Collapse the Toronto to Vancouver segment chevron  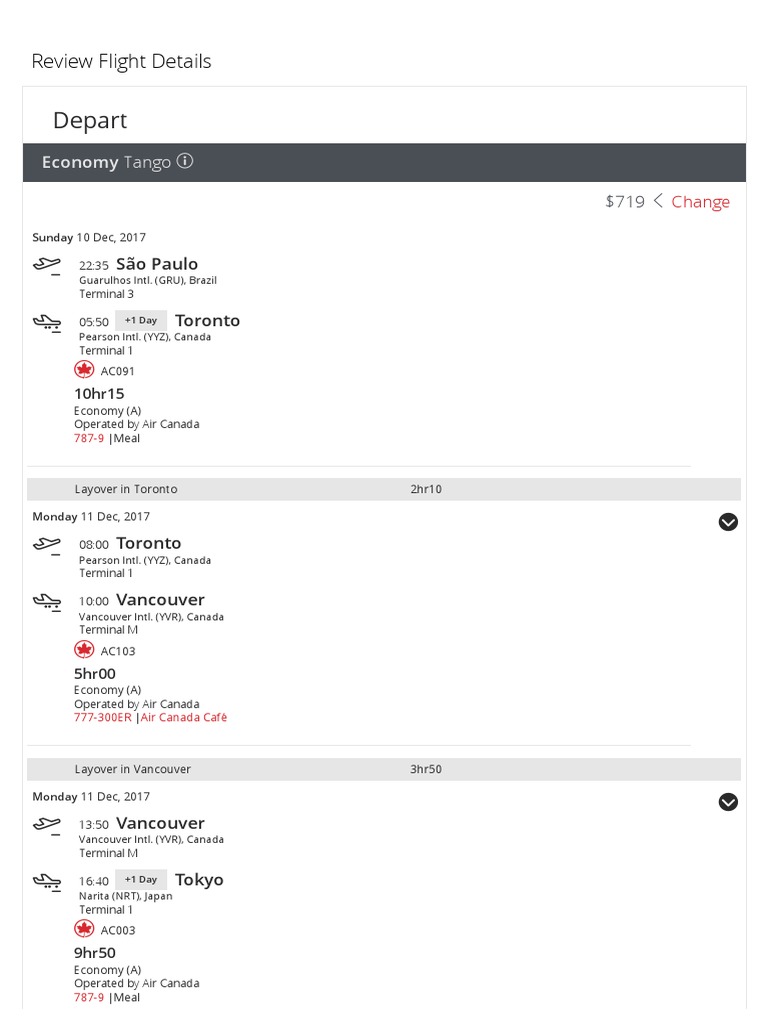click(x=728, y=522)
